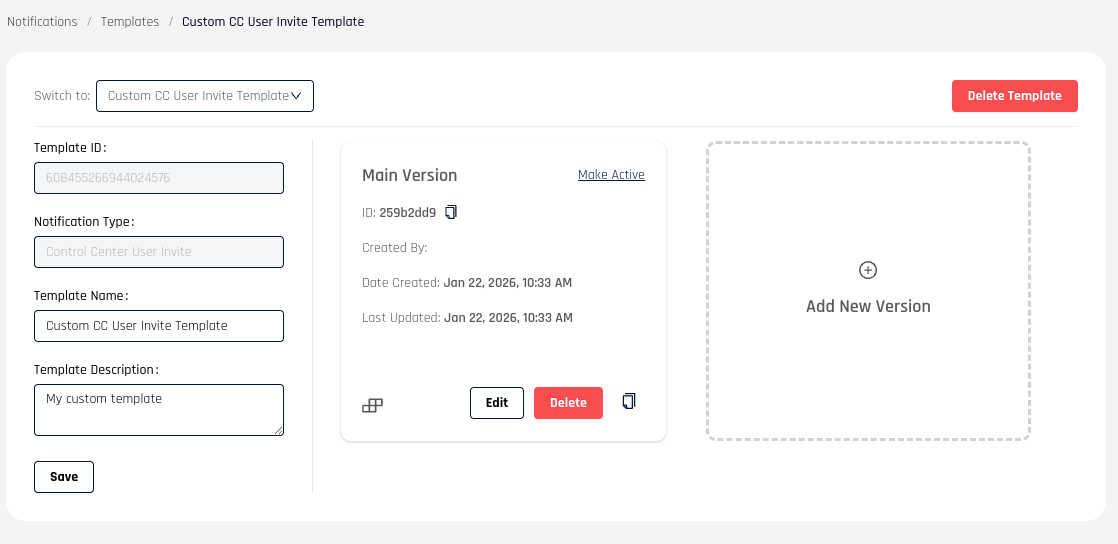
Task: Delete the Main Version using the red Delete button
Action: 568,403
